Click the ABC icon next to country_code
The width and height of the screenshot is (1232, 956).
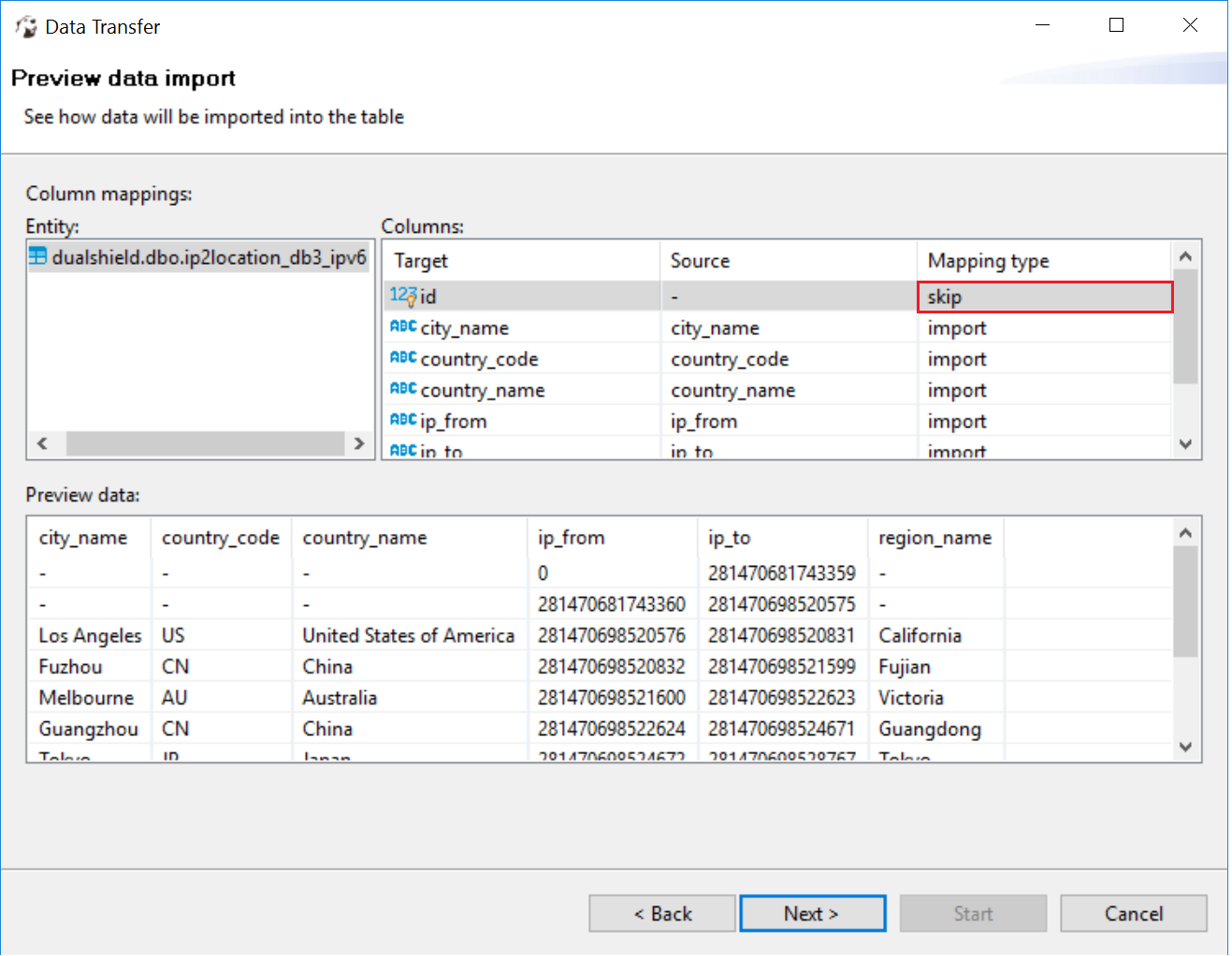pos(403,358)
